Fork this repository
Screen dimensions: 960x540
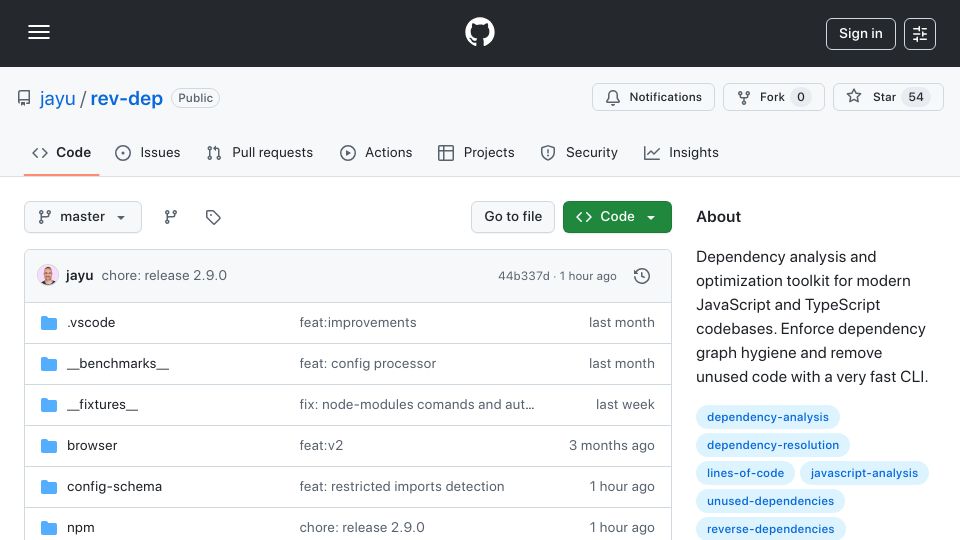coord(773,97)
